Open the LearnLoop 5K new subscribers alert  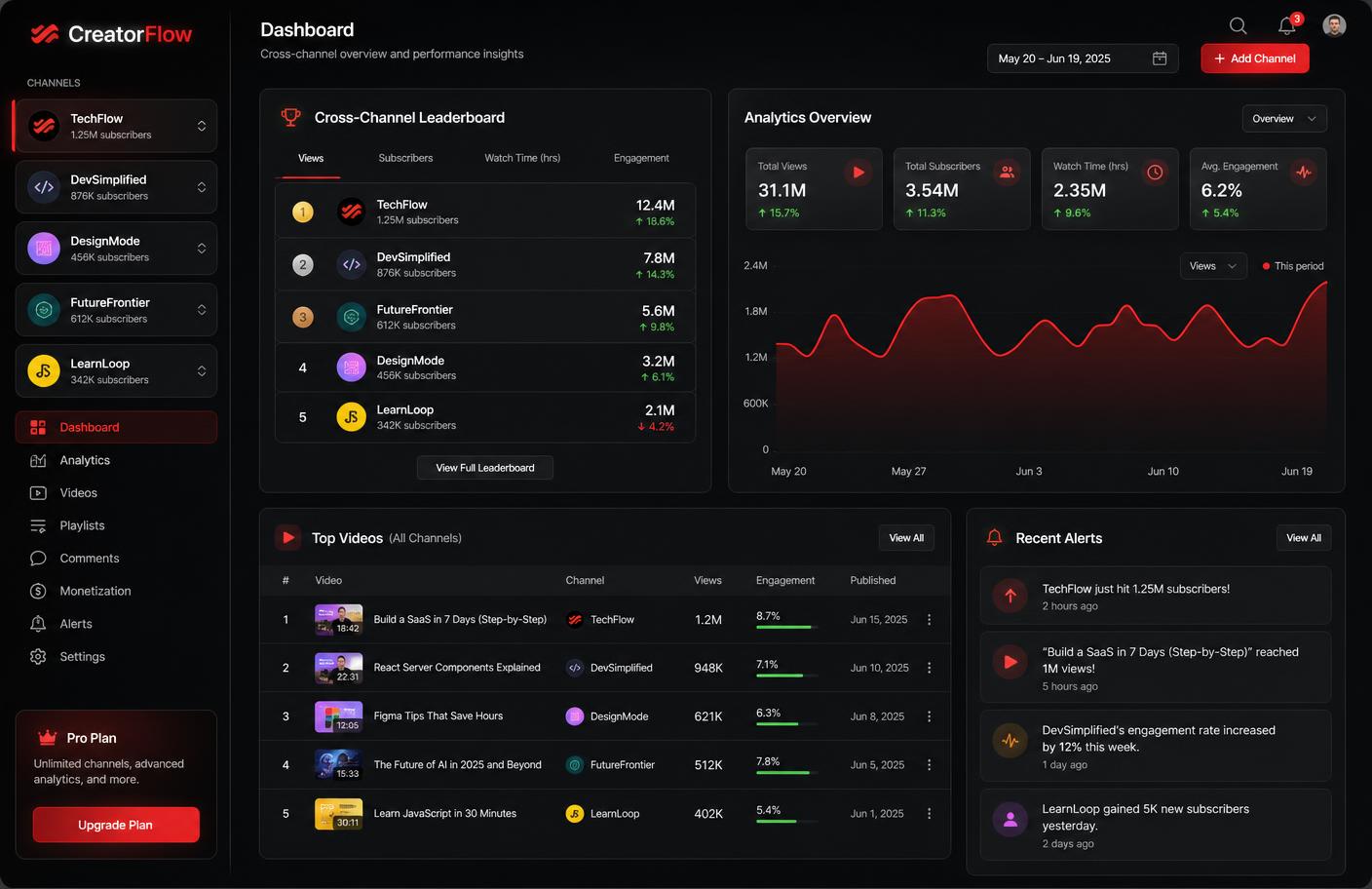1156,825
